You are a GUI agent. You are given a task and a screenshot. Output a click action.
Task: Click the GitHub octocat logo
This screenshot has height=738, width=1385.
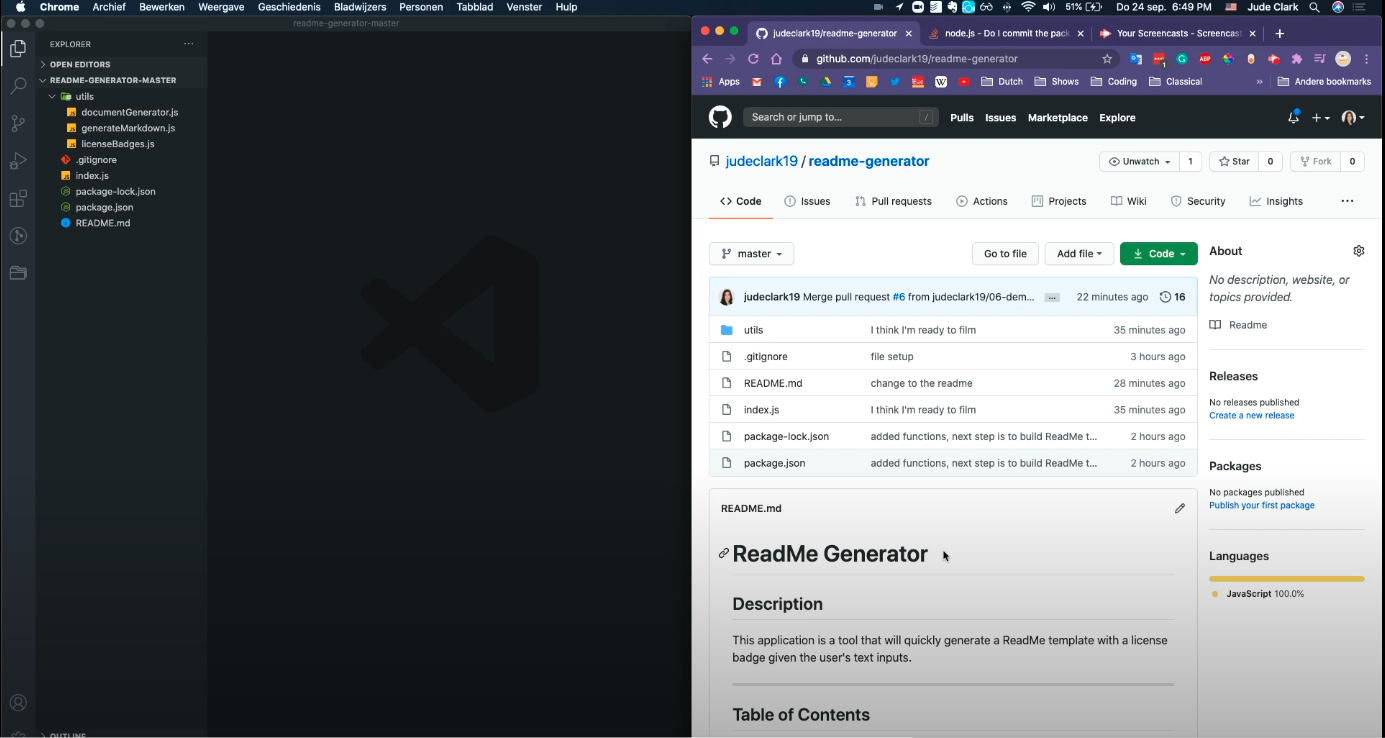[x=720, y=117]
